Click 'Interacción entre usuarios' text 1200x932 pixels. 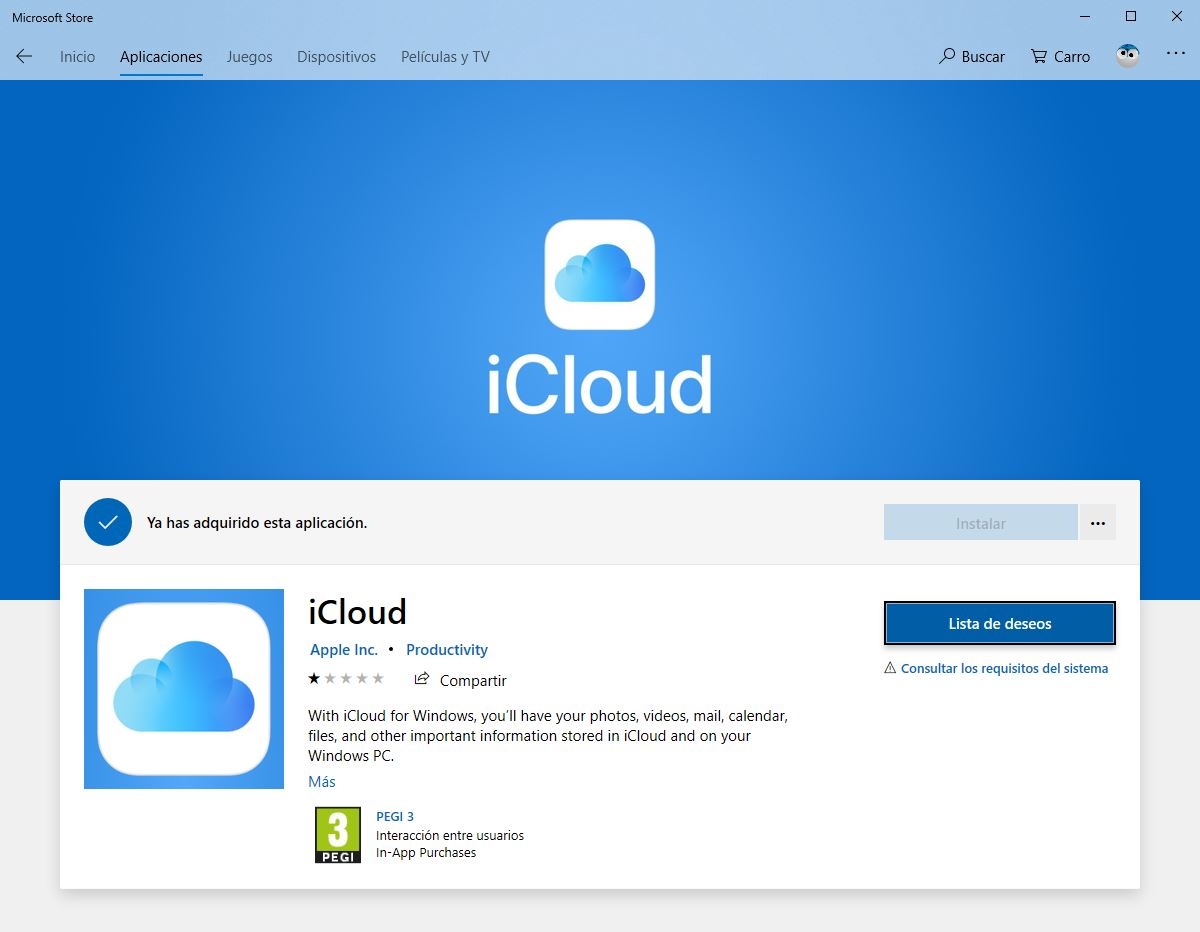point(450,835)
